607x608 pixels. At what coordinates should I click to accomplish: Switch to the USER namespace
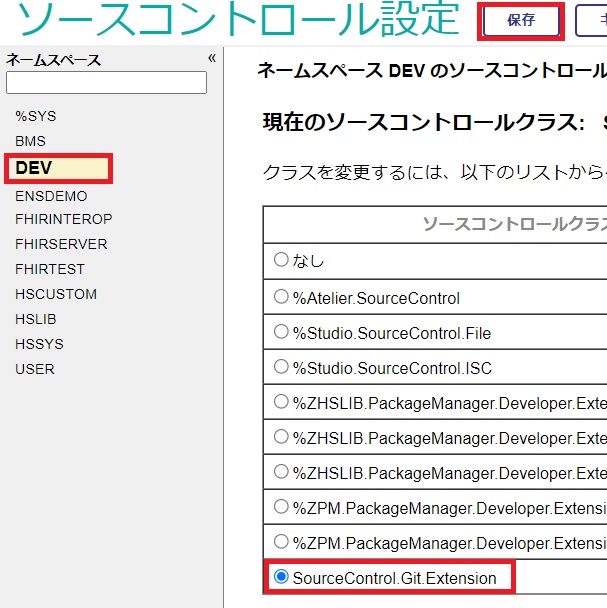pos(35,369)
